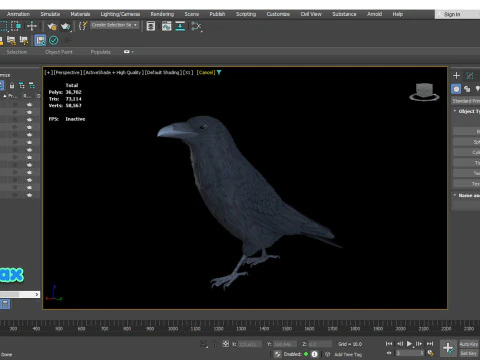Click the Toggle Scene Explorer icon
Image resolution: width=480 pixels, height=360 pixels.
click(166, 26)
